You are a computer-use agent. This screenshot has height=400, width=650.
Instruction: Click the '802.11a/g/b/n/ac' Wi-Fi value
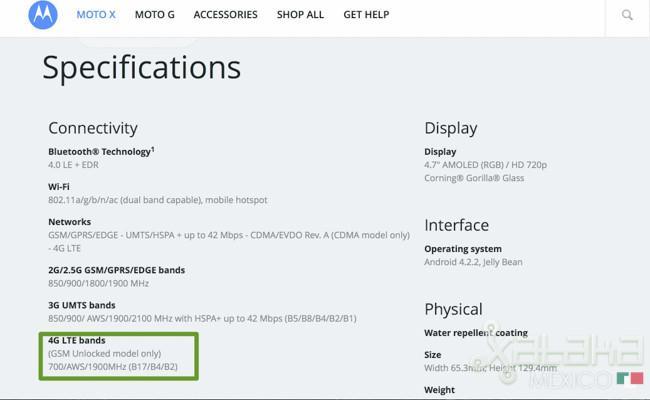tap(158, 200)
